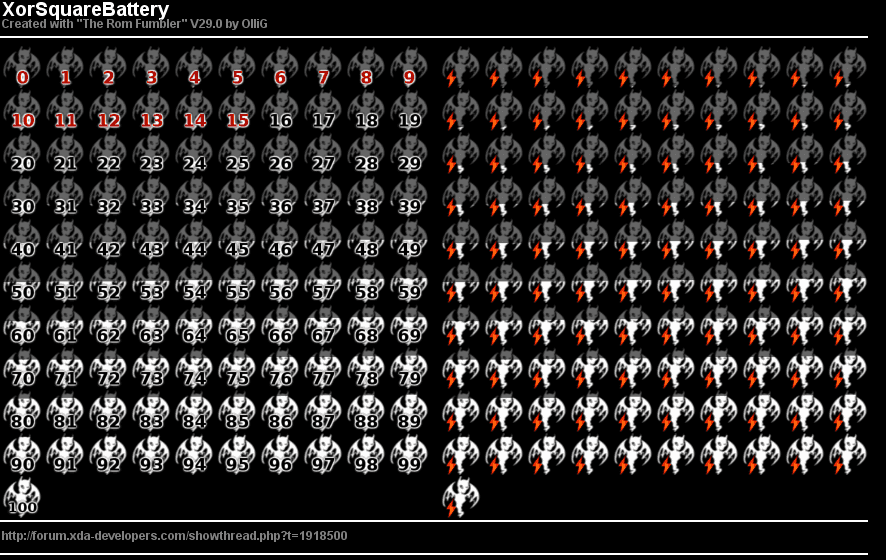Click the battery icon numbered 73
Viewport: 886px width, 560px height.
(x=151, y=368)
